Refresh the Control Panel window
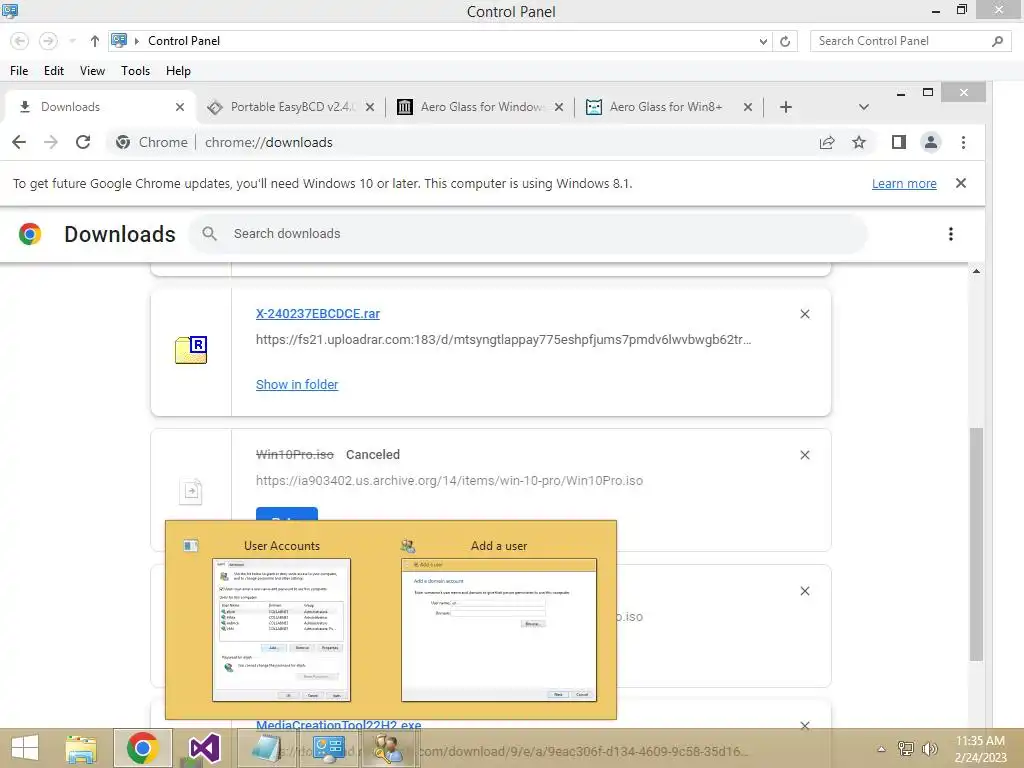 (x=785, y=42)
